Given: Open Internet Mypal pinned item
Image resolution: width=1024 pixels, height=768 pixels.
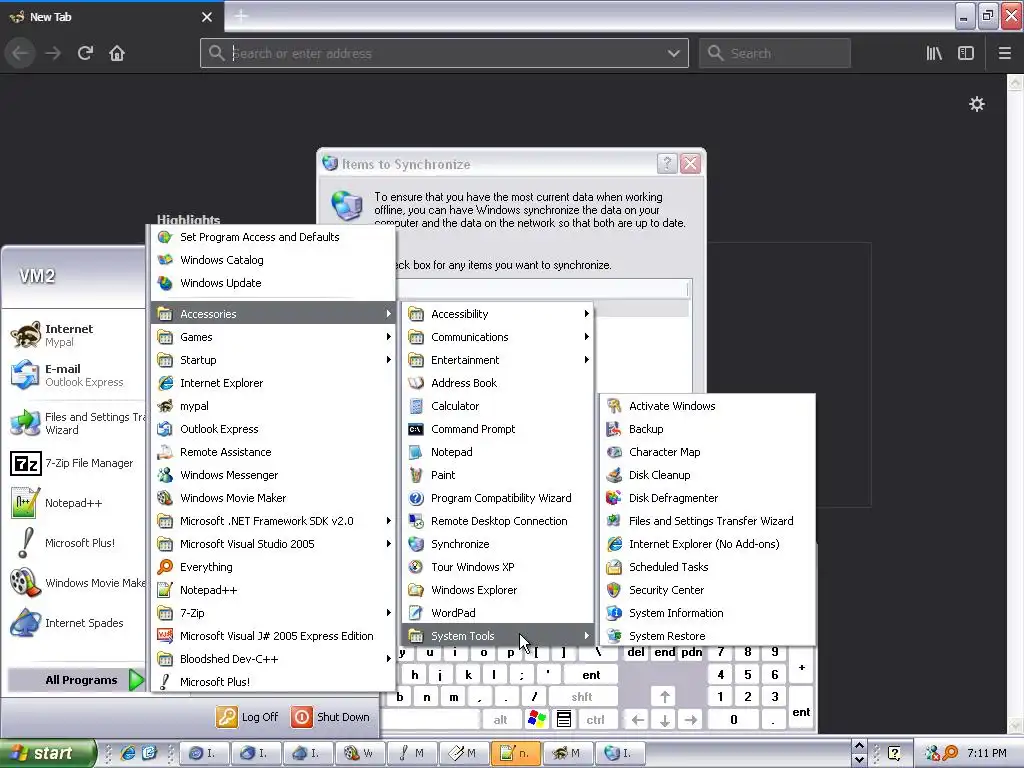Looking at the screenshot, I should click(74, 335).
